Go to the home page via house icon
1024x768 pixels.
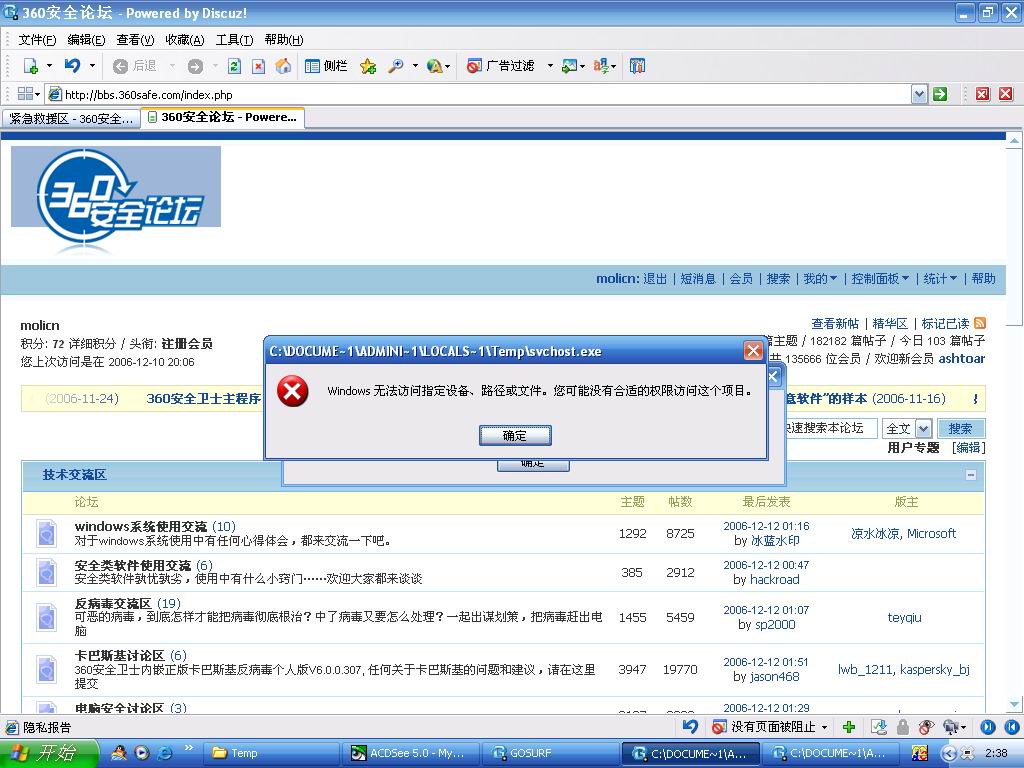pos(283,66)
